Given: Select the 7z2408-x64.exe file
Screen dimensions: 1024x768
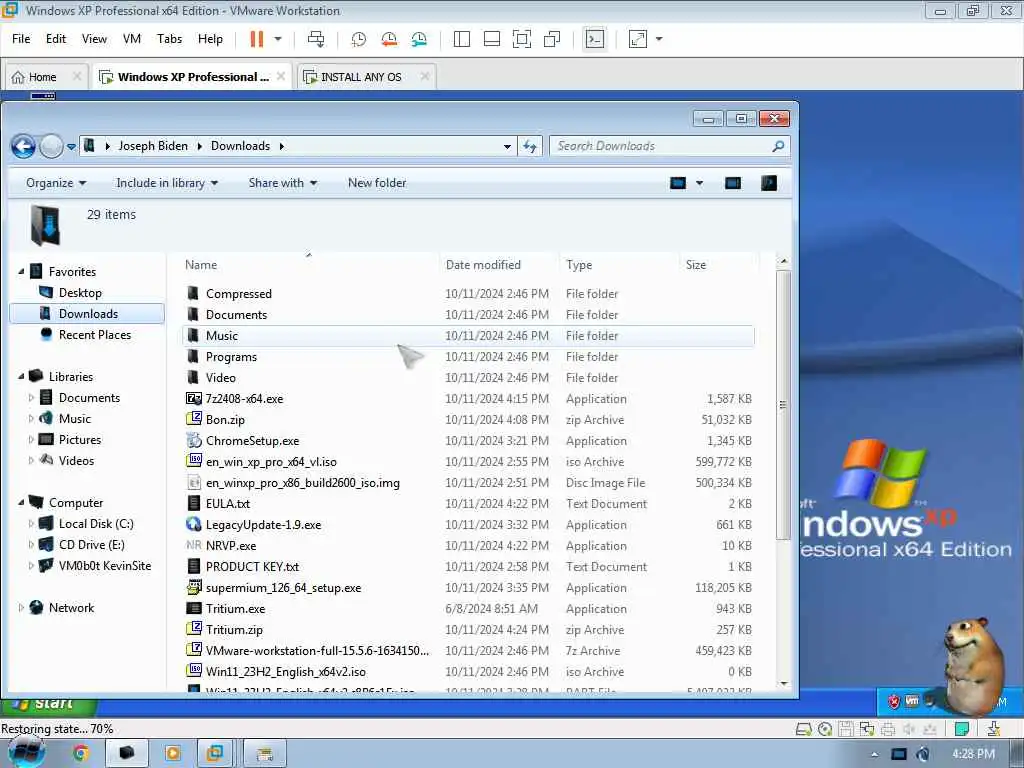Looking at the screenshot, I should [244, 398].
